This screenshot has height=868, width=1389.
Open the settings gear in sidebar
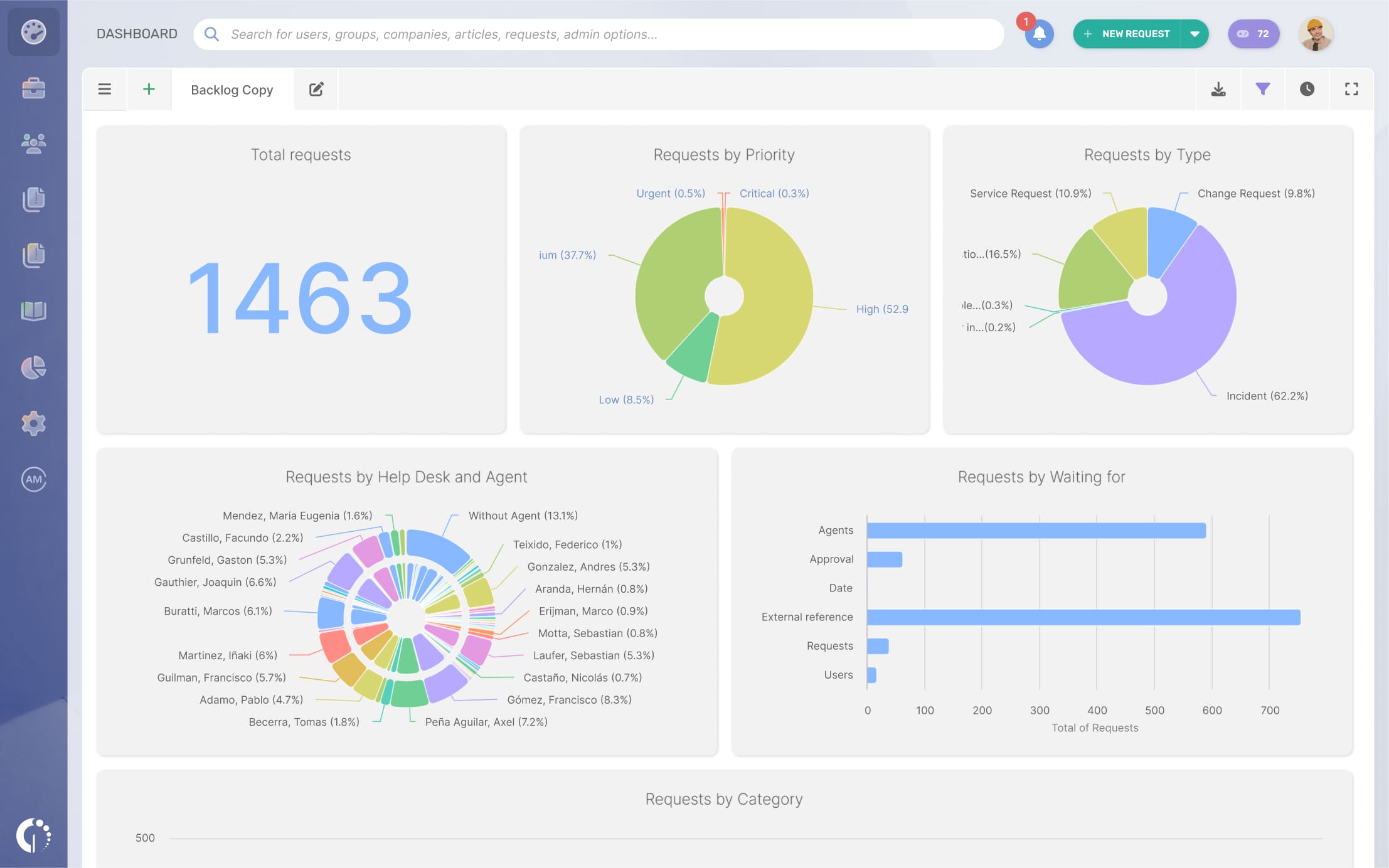(x=33, y=423)
